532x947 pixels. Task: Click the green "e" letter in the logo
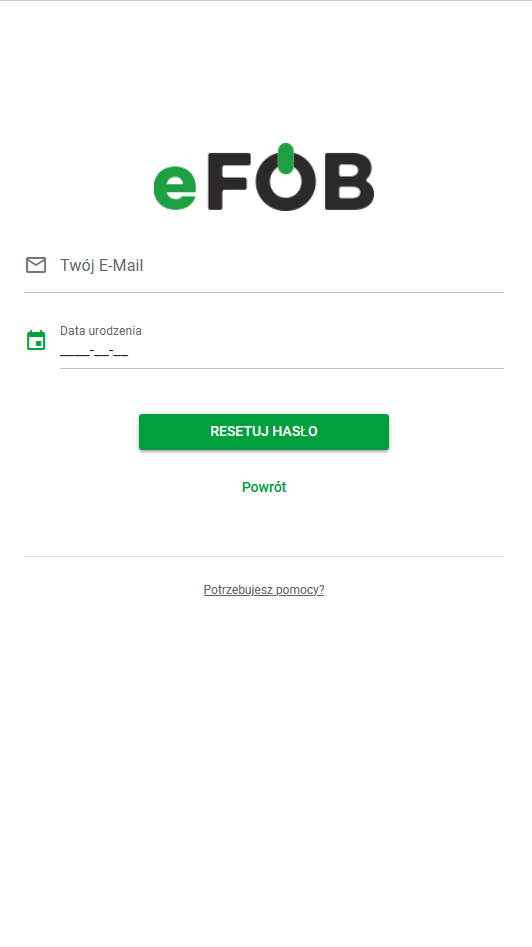tap(175, 187)
